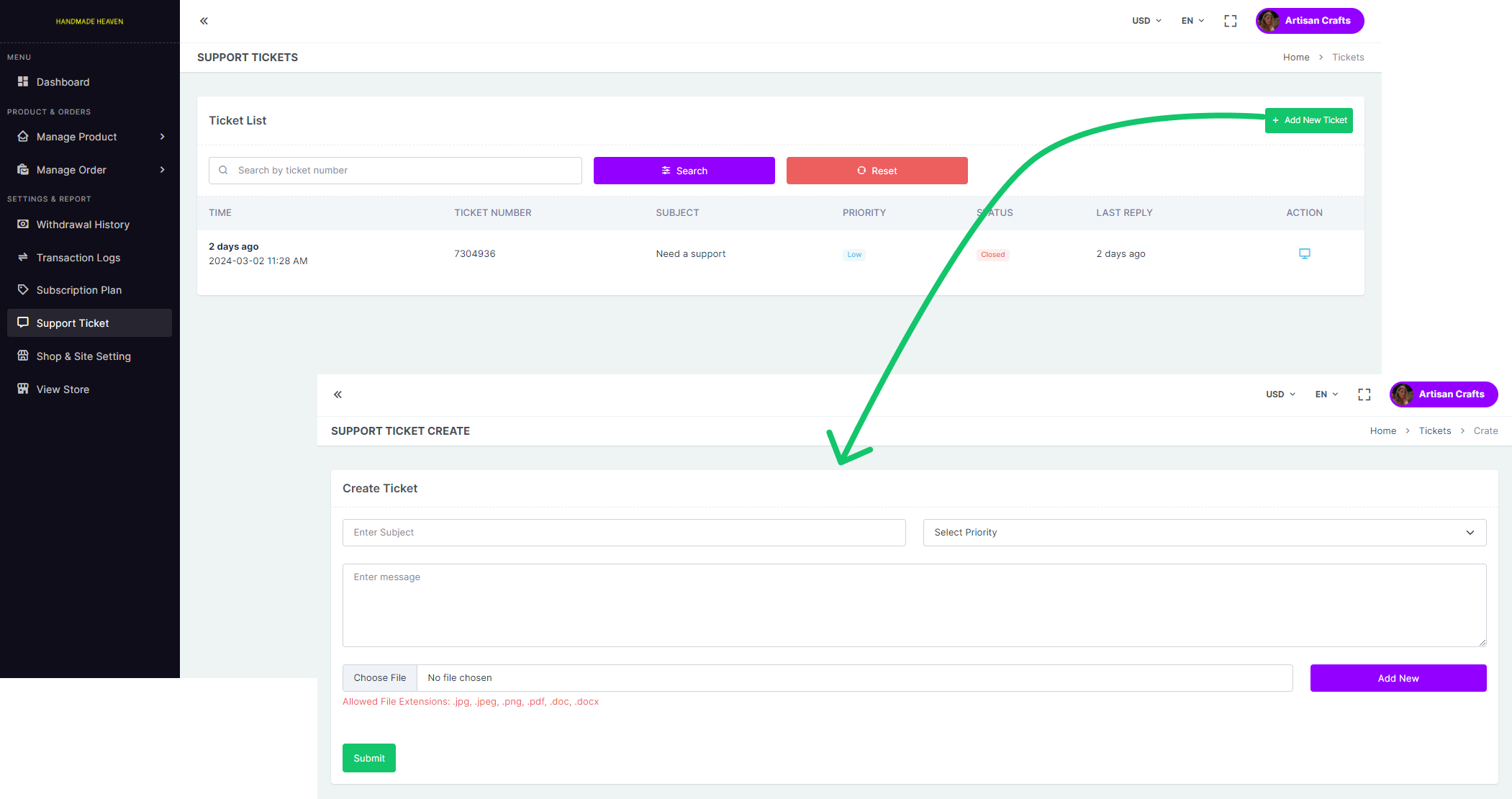1512x799 pixels.
Task: Expand the Manage Product submenu
Action: click(162, 137)
